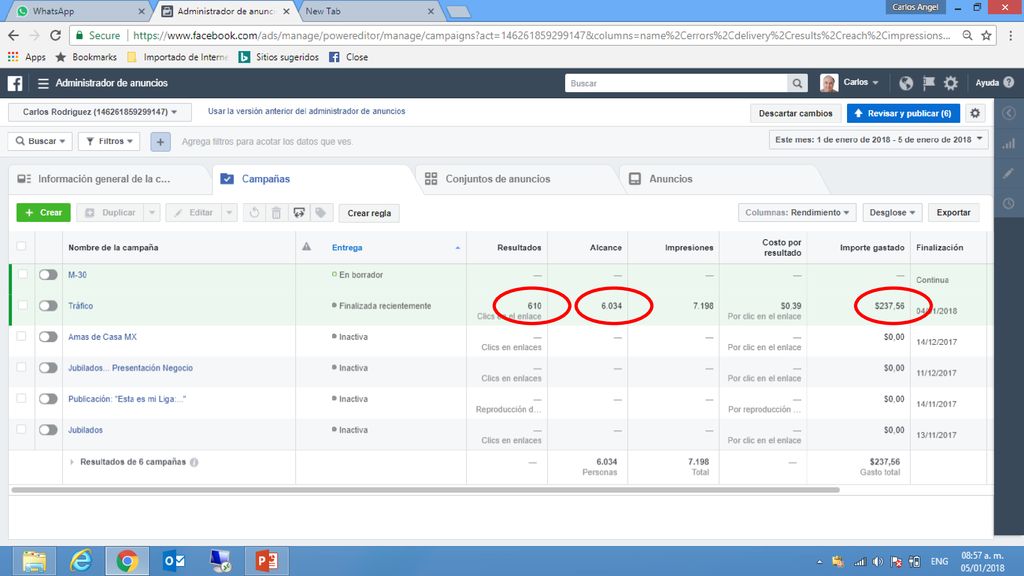Open the Desglose dropdown
The width and height of the screenshot is (1024, 576).
click(892, 213)
